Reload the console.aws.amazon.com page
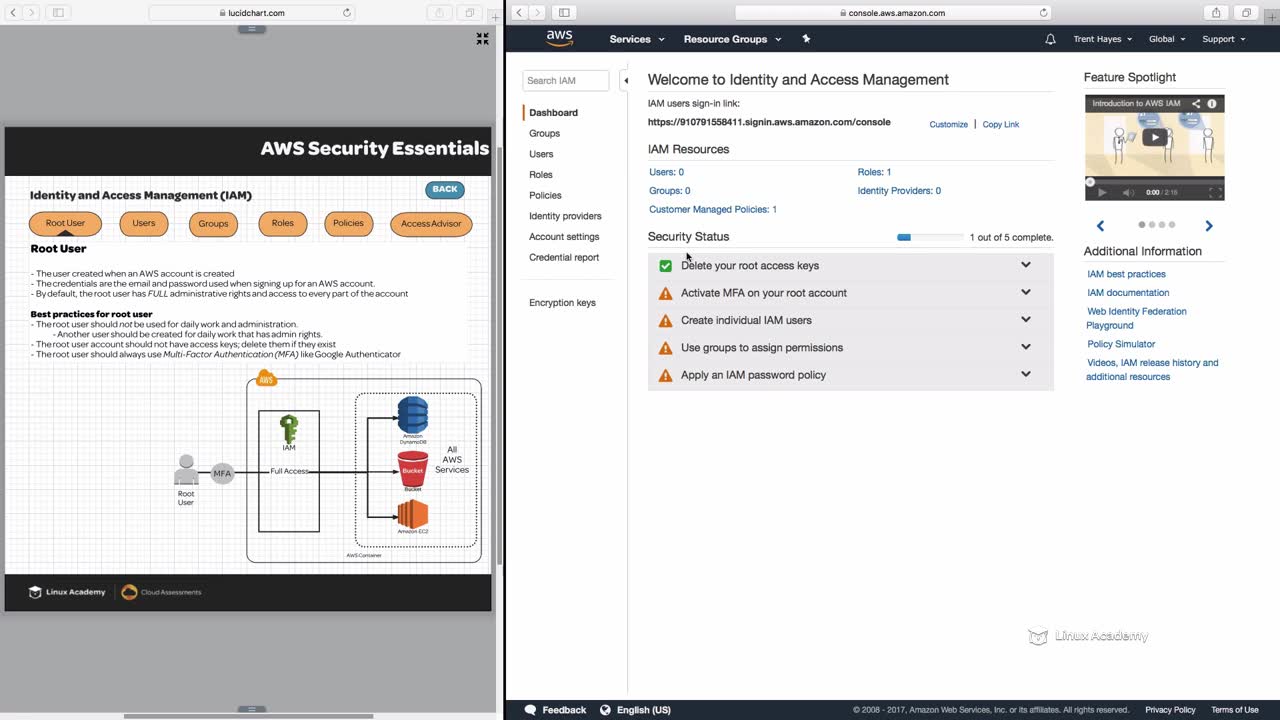Screen dimensions: 1280x720 point(1043,13)
